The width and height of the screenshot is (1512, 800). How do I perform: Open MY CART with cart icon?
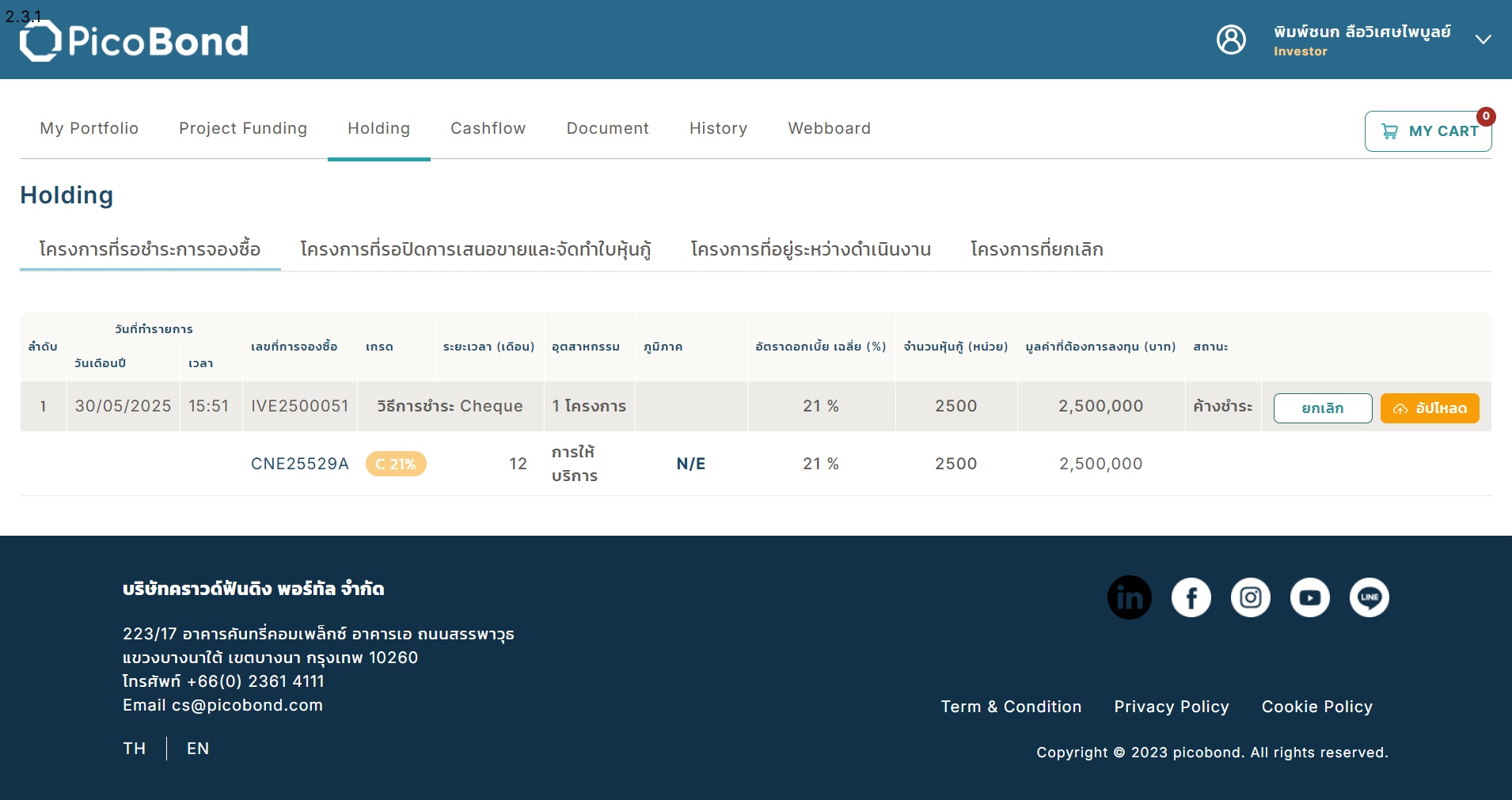click(x=1428, y=131)
